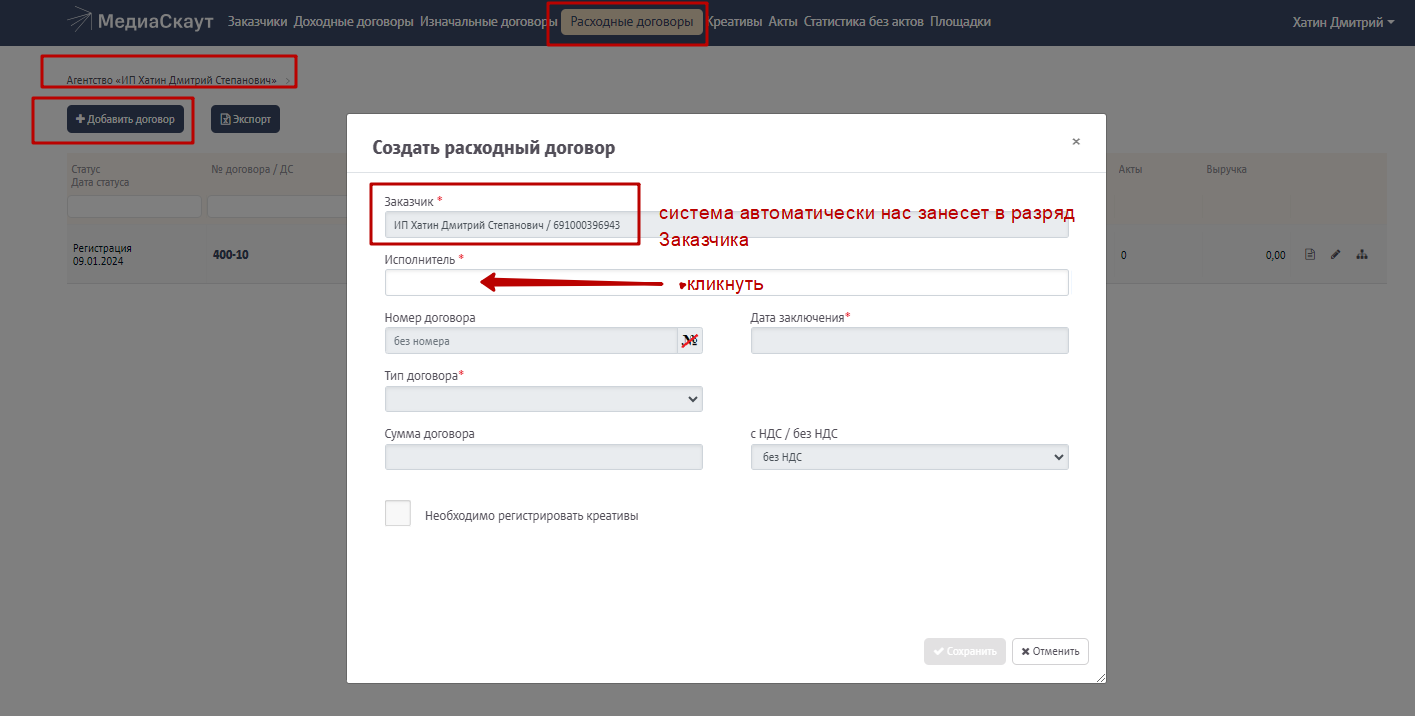
Task: Focus the 'Дата заключения' date field
Action: pos(909,341)
